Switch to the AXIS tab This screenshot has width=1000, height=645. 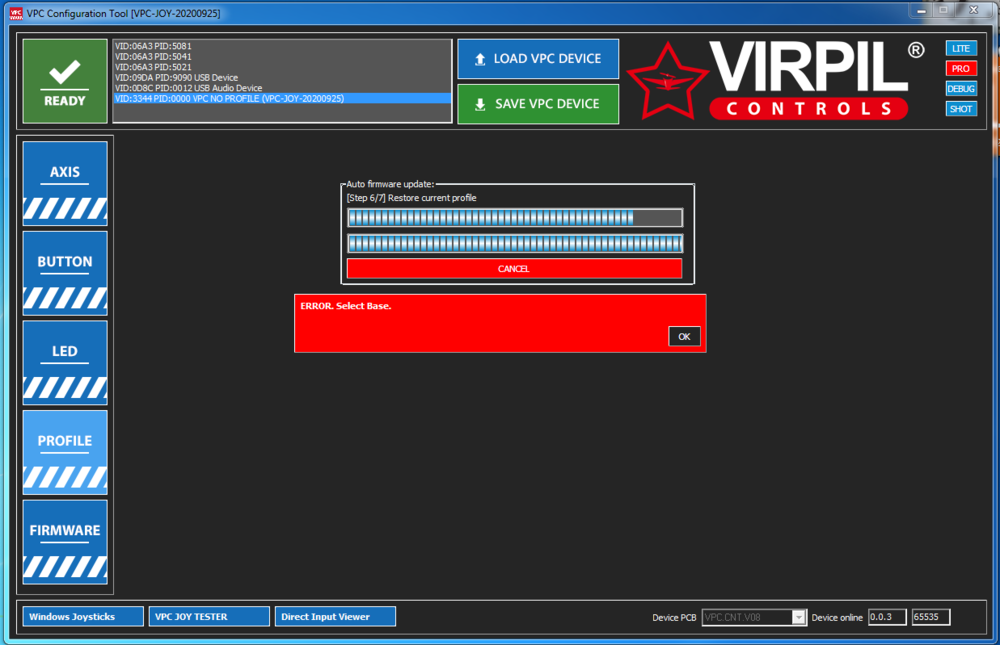click(x=65, y=184)
